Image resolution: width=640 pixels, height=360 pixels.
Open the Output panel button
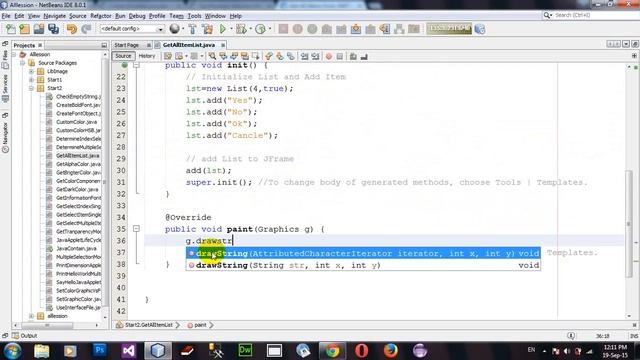click(x=24, y=336)
